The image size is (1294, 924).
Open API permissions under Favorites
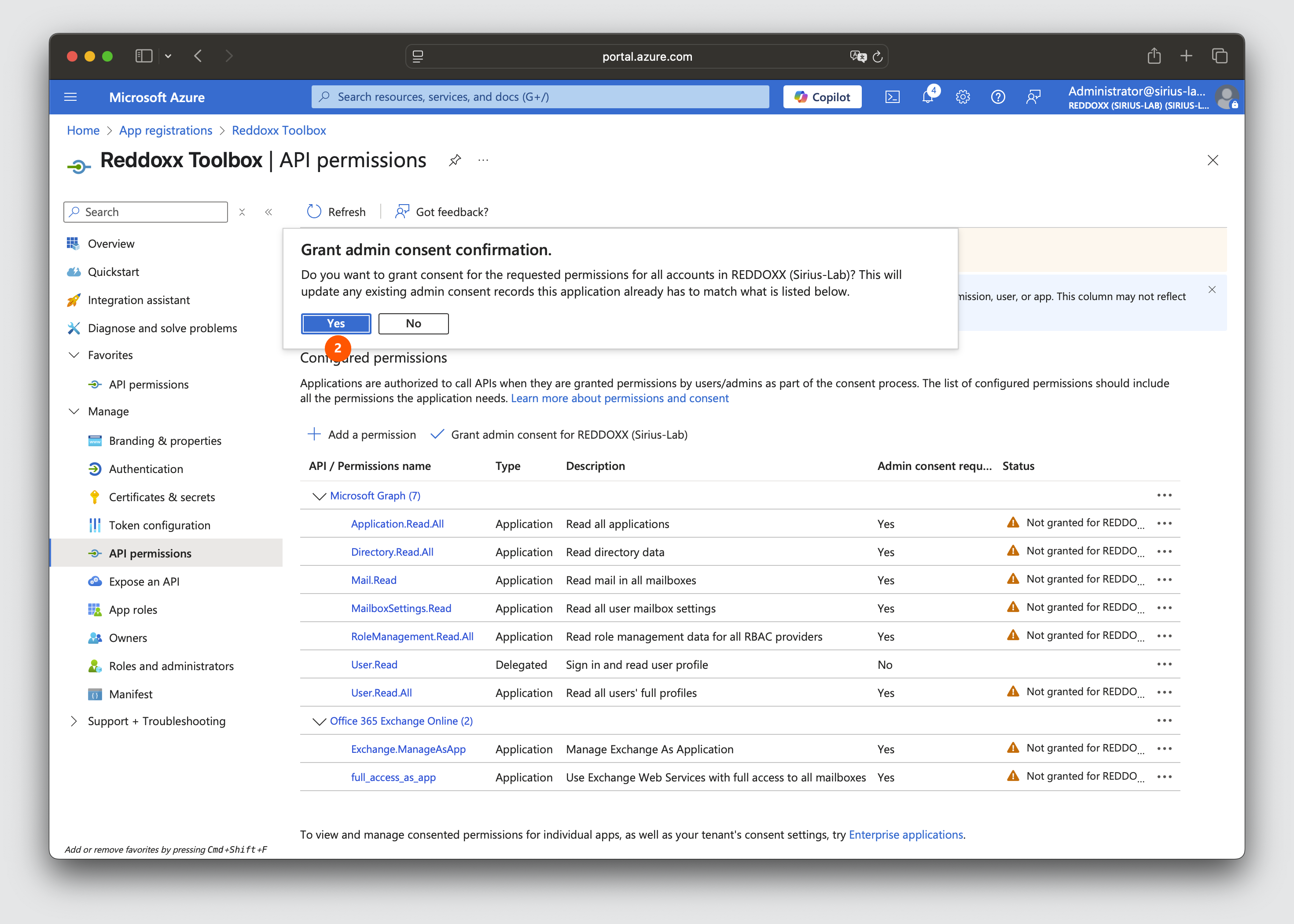(x=148, y=385)
